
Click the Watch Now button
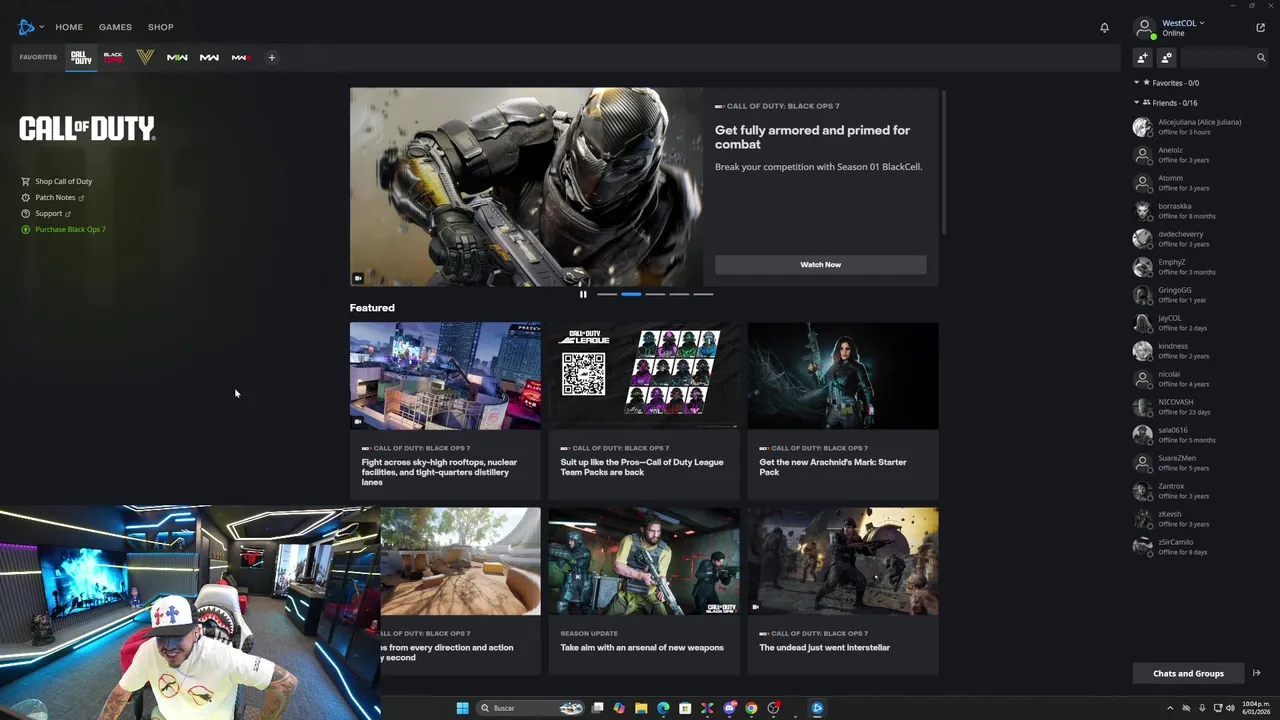(x=820, y=264)
